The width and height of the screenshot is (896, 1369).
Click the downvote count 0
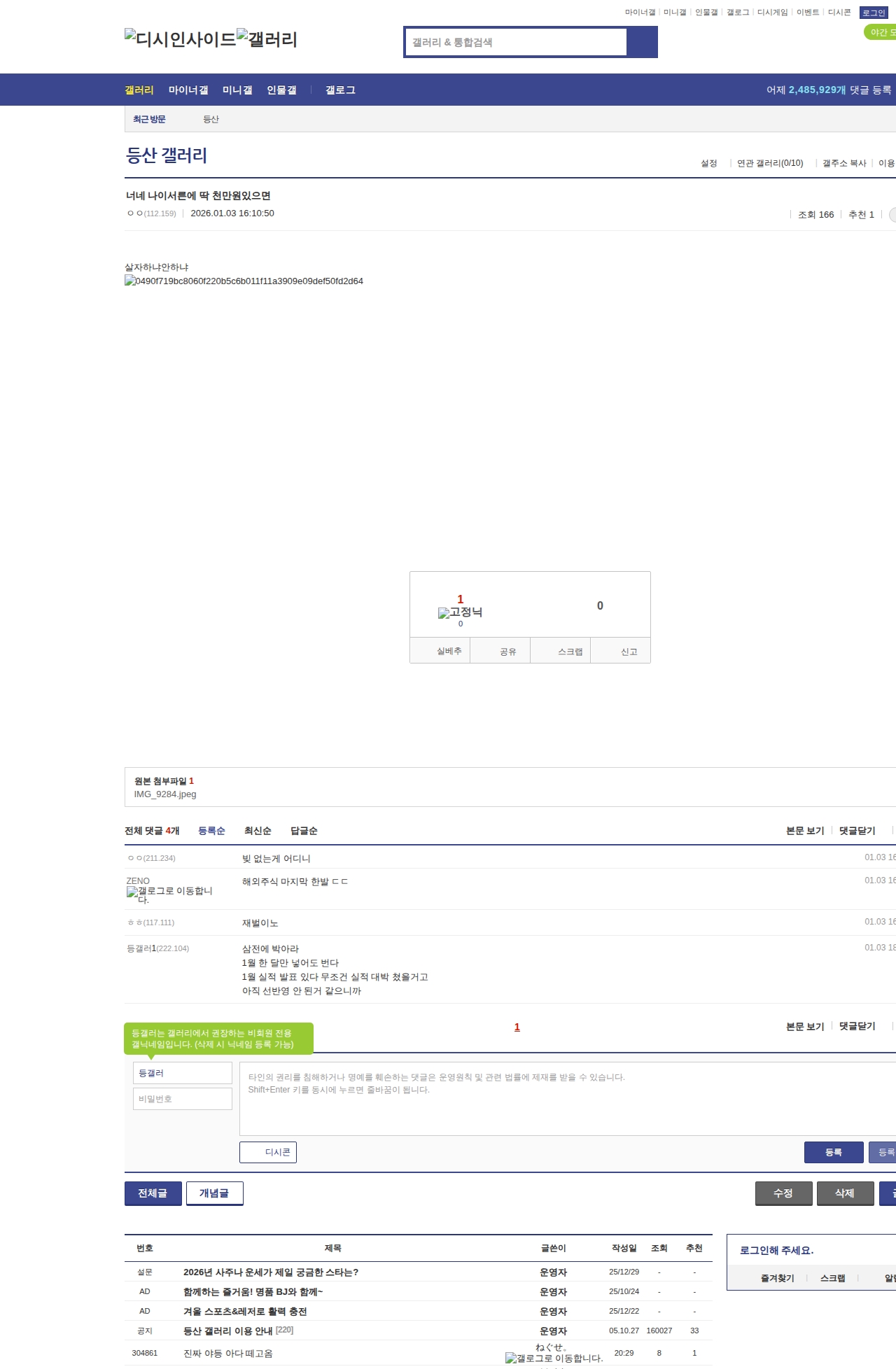pos(600,605)
